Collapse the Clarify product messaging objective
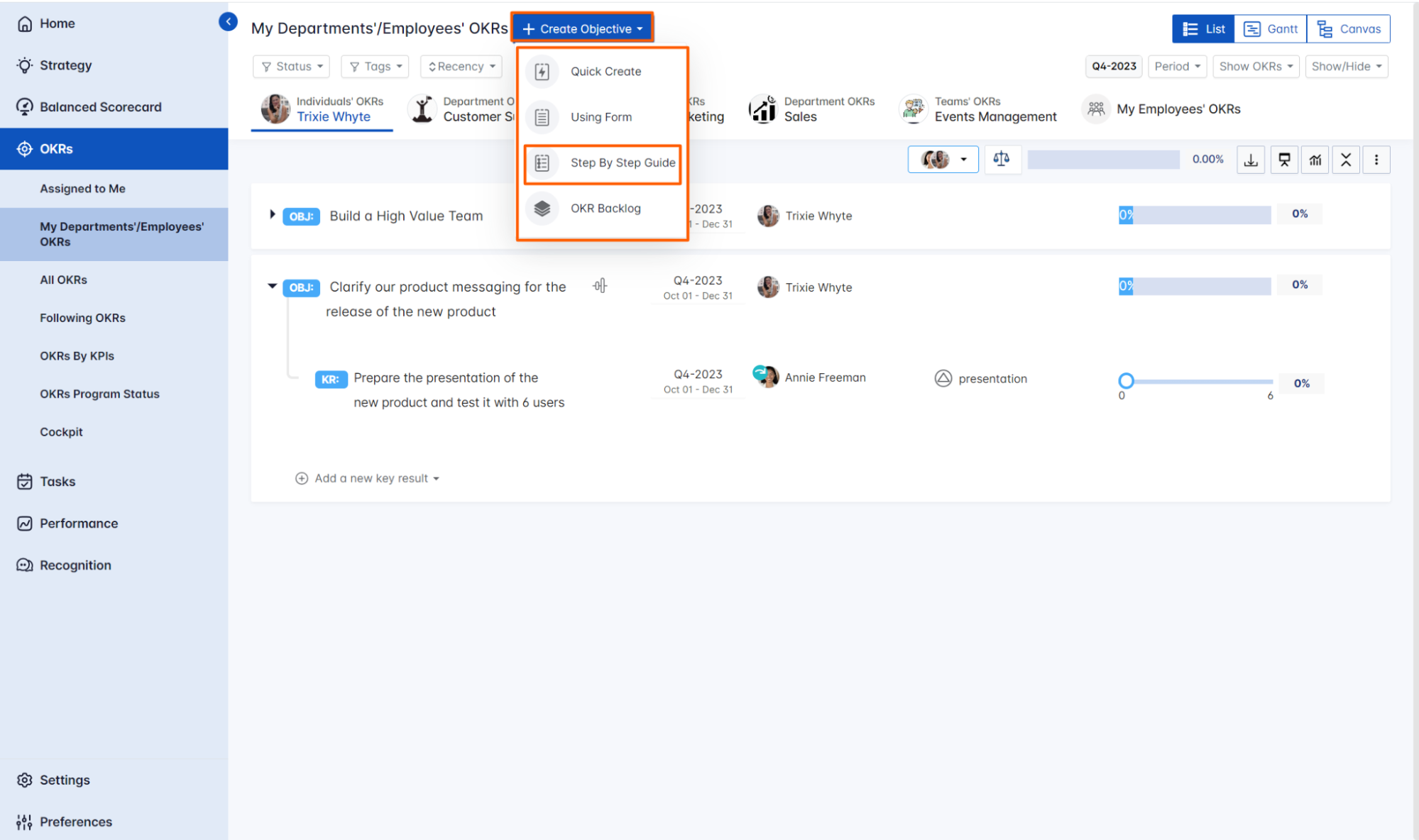Viewport: 1419px width, 840px height. tap(273, 286)
